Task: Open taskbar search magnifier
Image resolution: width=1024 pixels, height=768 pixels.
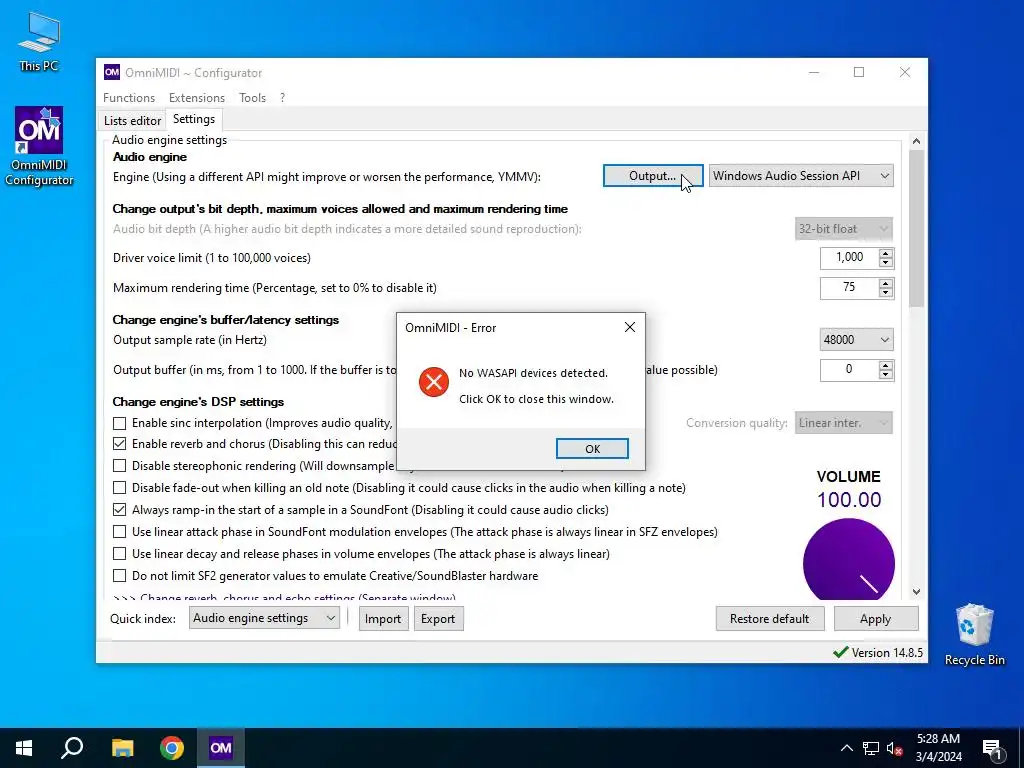Action: 72,748
